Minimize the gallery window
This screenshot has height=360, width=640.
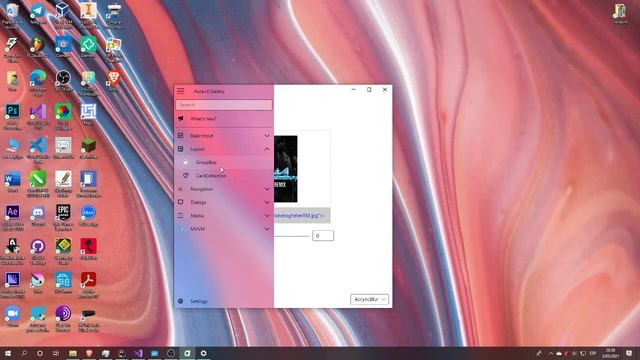pos(353,89)
